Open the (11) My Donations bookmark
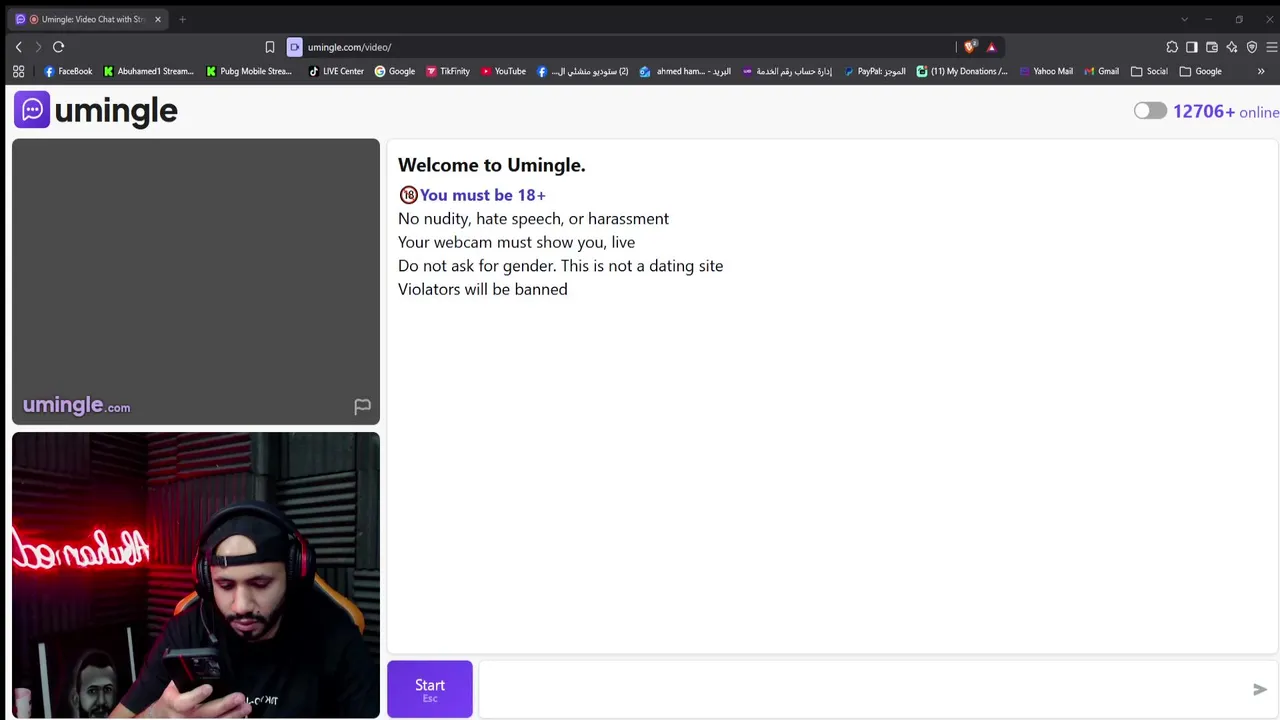The image size is (1280, 720). (962, 71)
